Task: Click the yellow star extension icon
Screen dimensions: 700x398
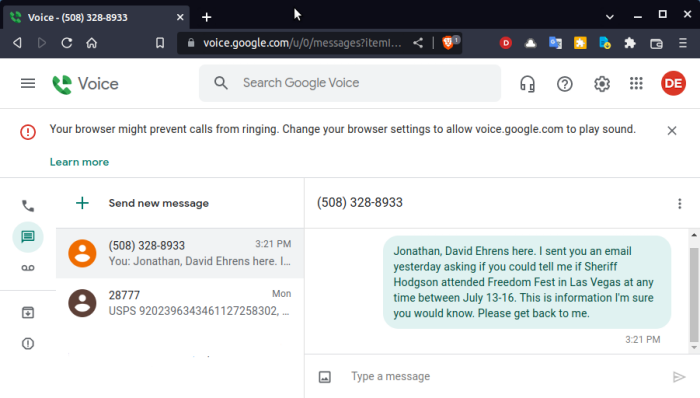Action: [580, 43]
